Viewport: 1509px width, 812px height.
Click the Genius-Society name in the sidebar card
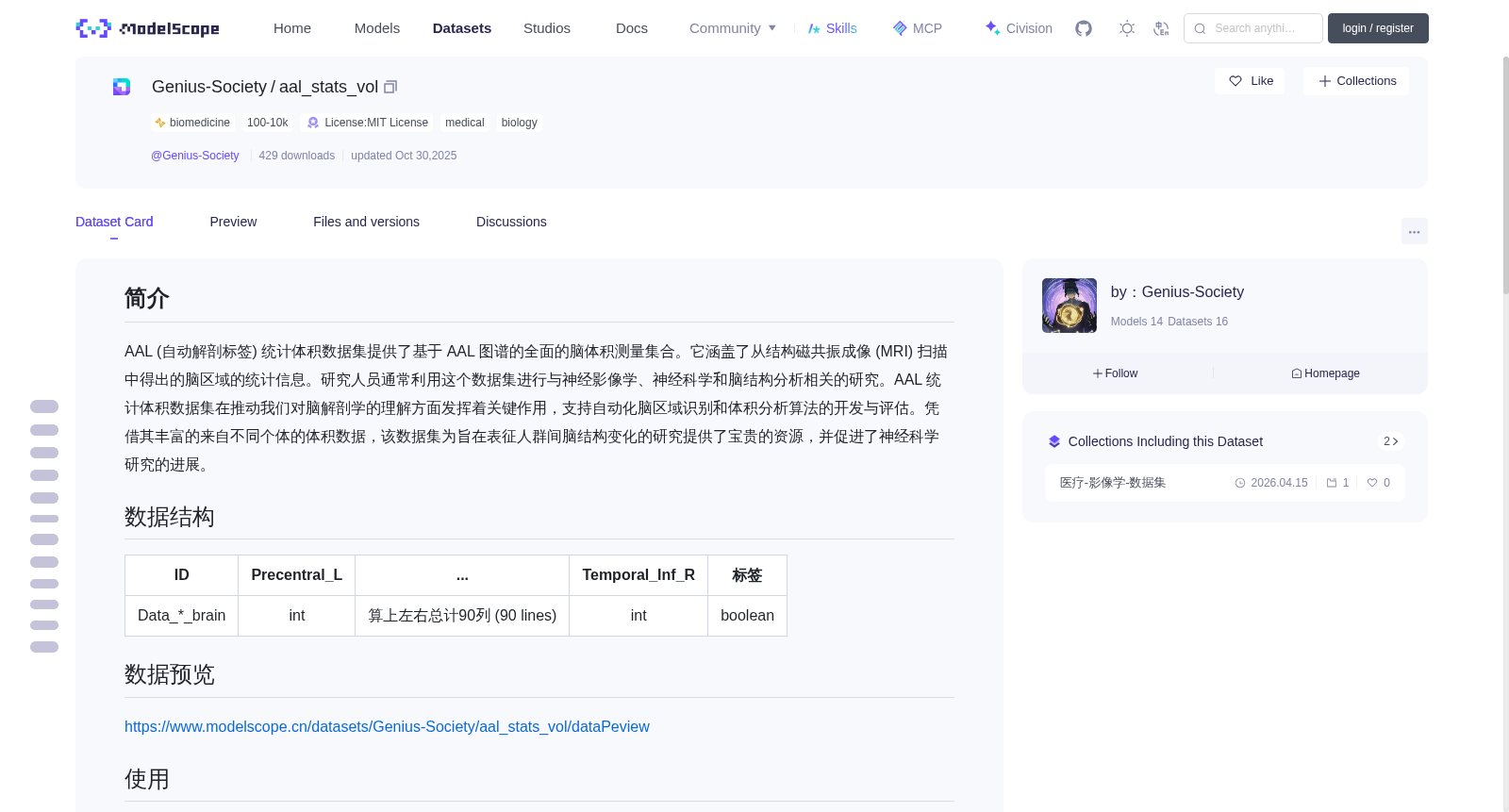1192,292
